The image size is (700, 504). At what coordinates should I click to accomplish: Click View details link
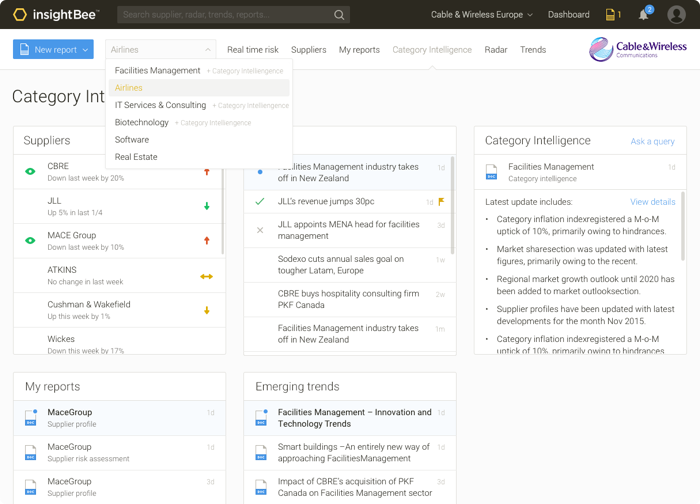coord(652,202)
